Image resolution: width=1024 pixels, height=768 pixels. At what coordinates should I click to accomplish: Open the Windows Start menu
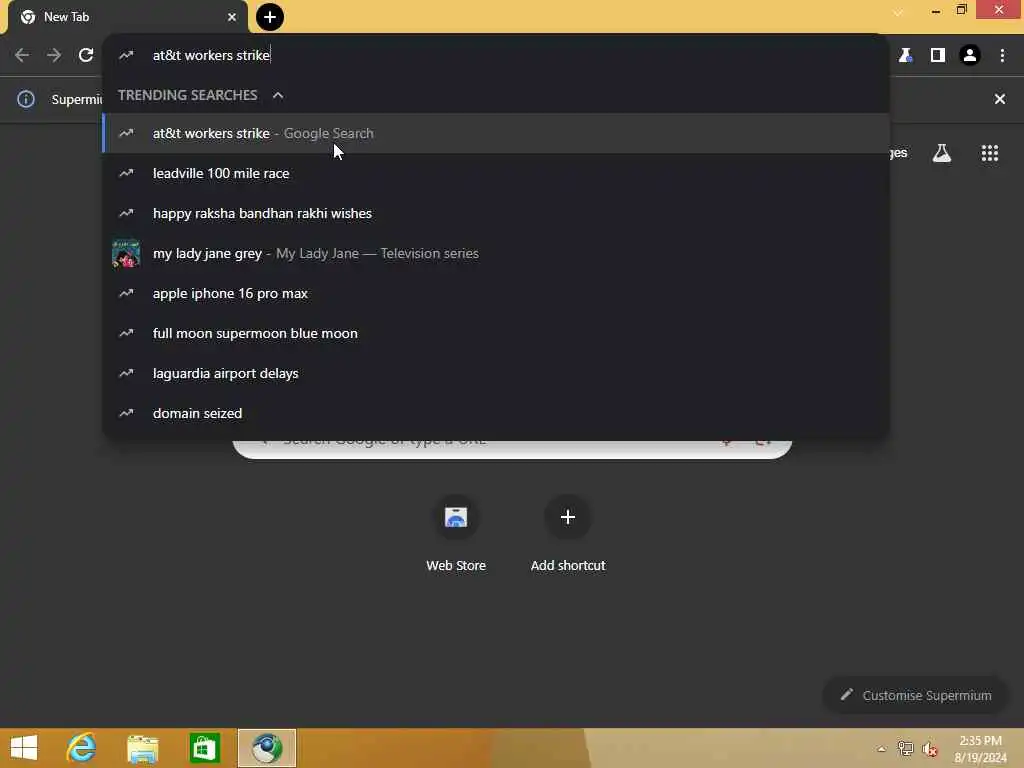tap(24, 748)
